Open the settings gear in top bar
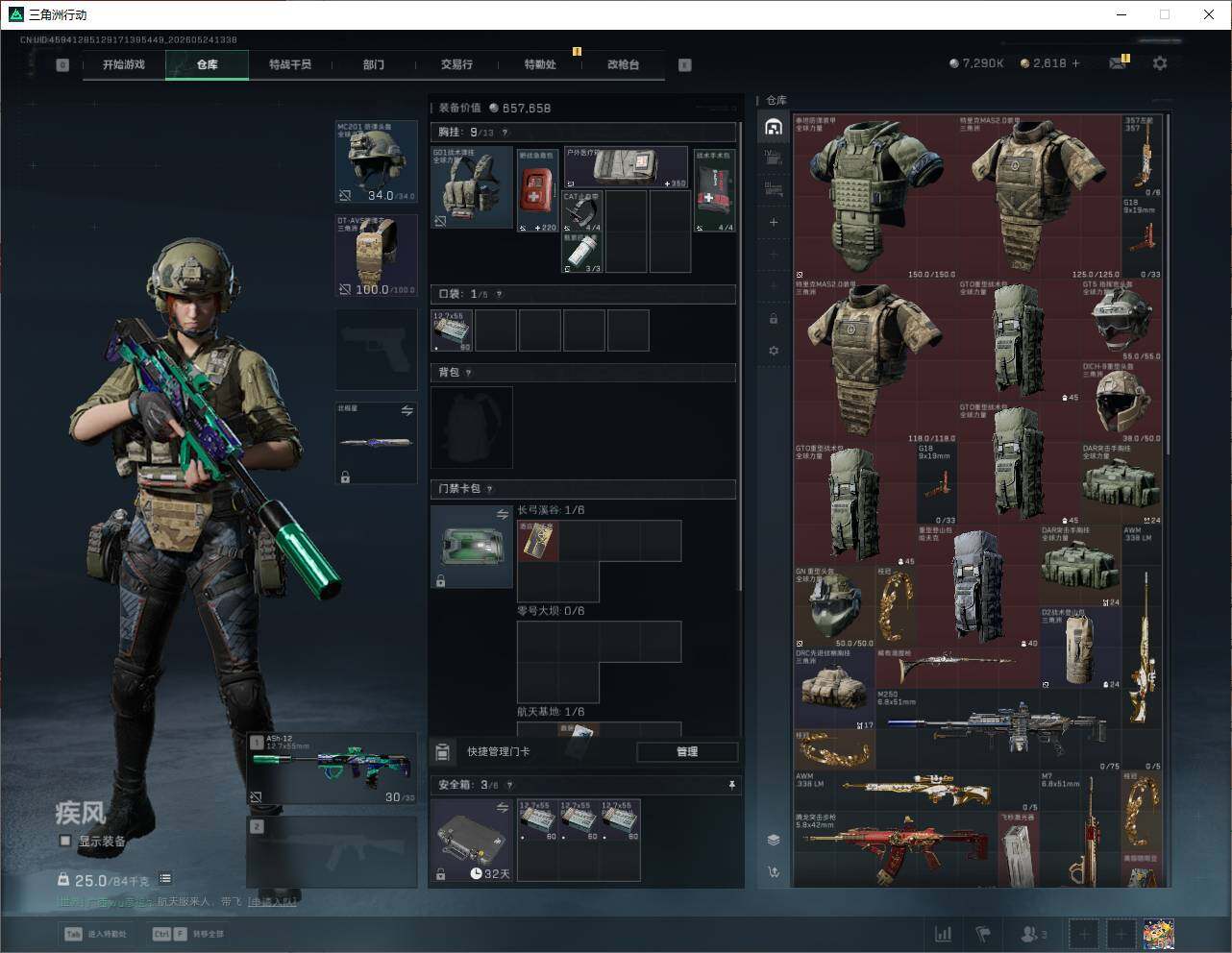 1160,62
